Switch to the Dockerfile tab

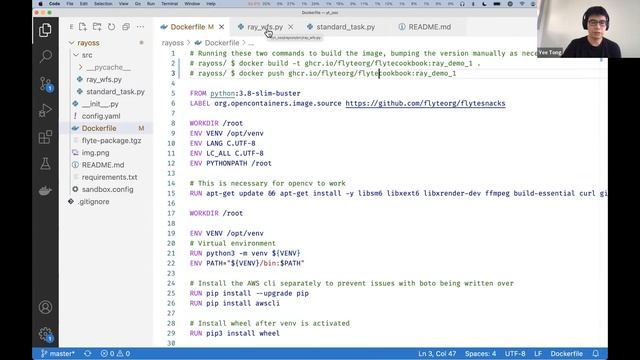click(x=188, y=27)
